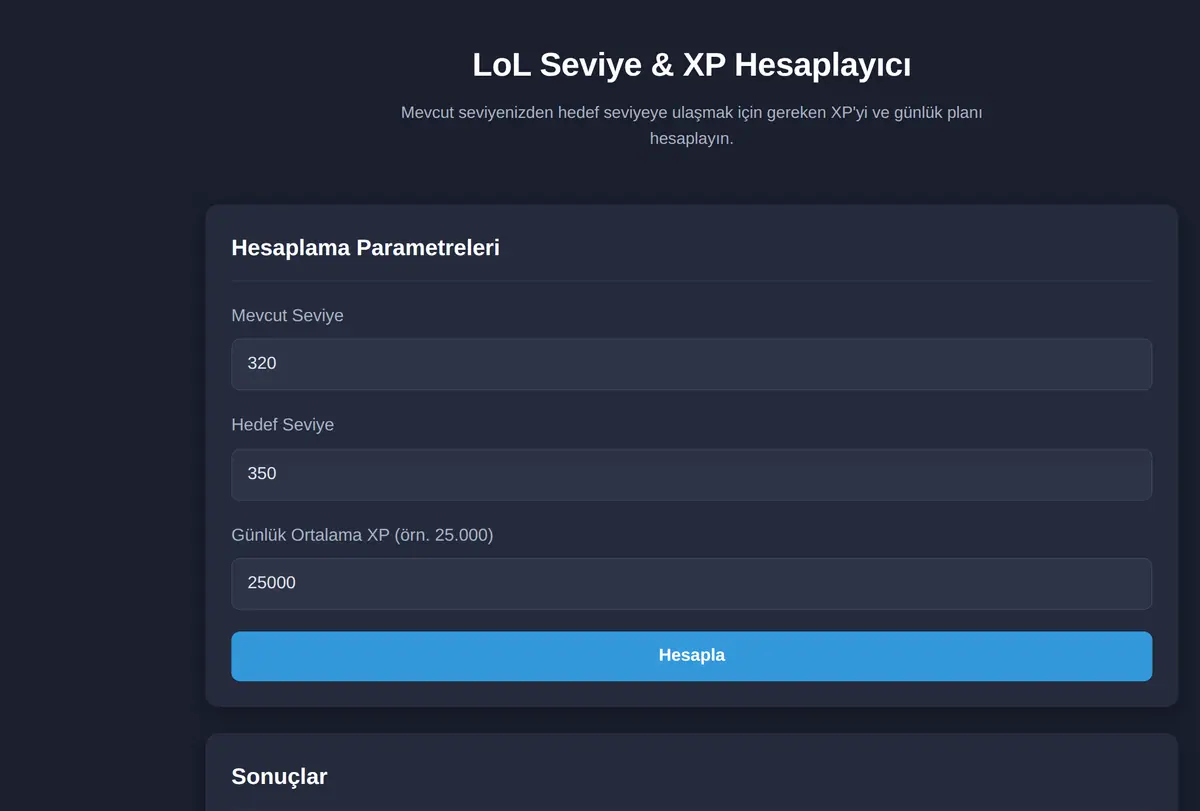Click the 'Mevcut Seviye' label
The height and width of the screenshot is (811, 1200).
pyautogui.click(x=287, y=315)
